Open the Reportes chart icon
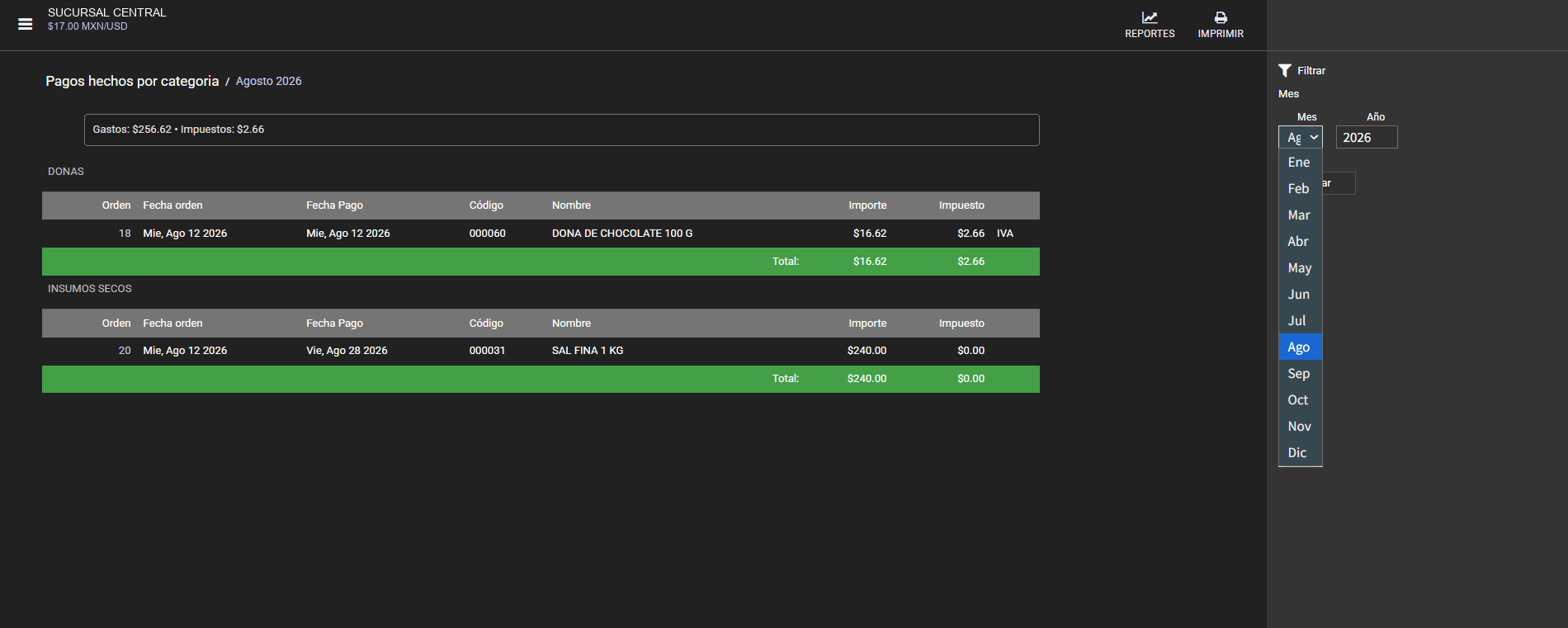This screenshot has width=1568, height=628. pos(1150,17)
